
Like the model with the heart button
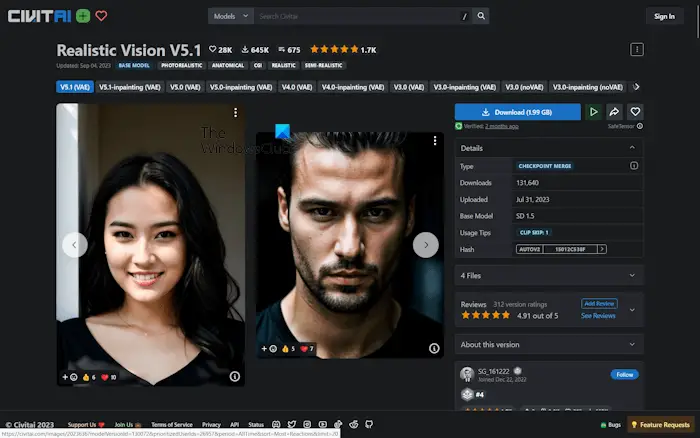[635, 112]
